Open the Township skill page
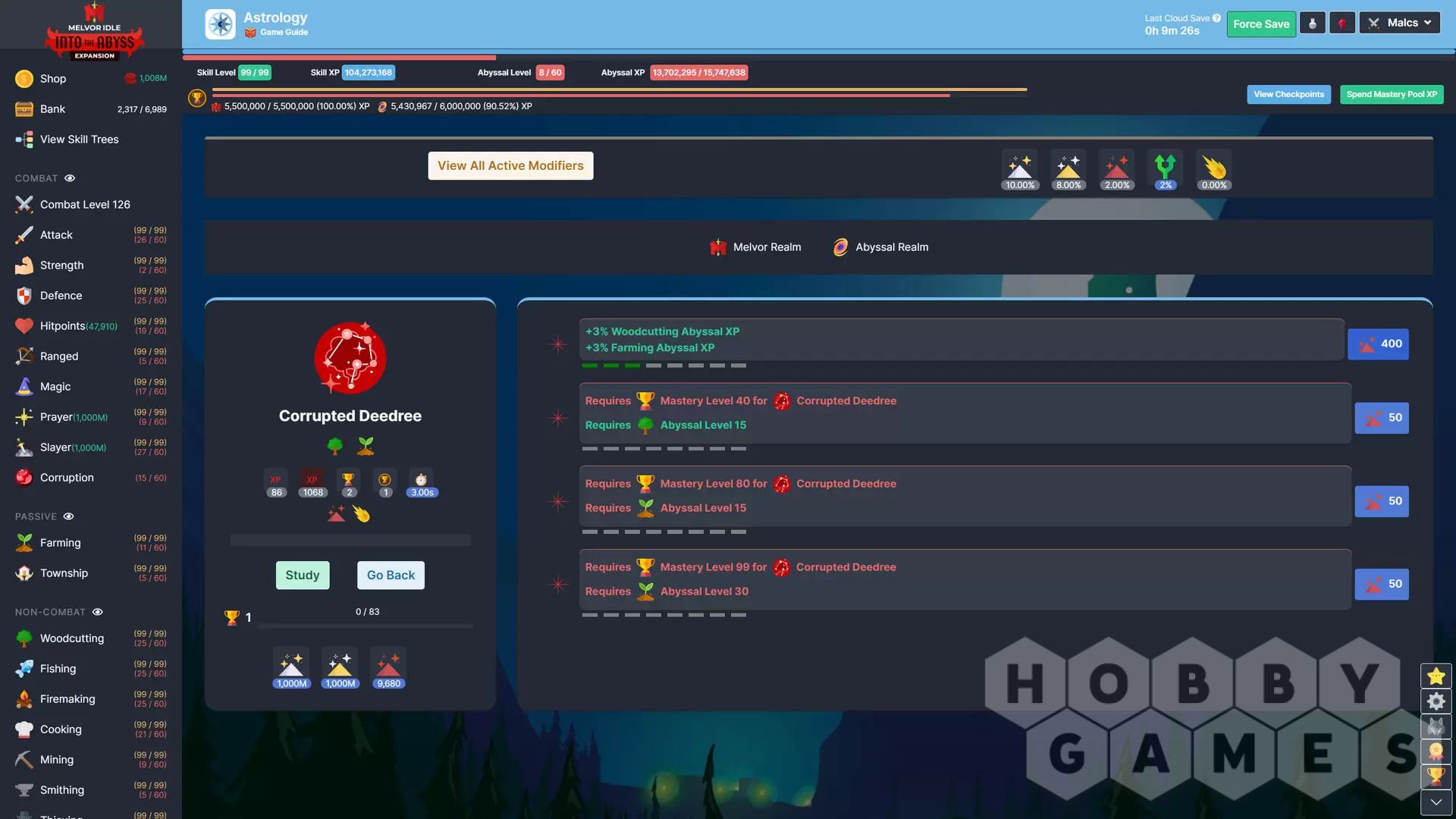Viewport: 1456px width, 819px height. click(91, 573)
